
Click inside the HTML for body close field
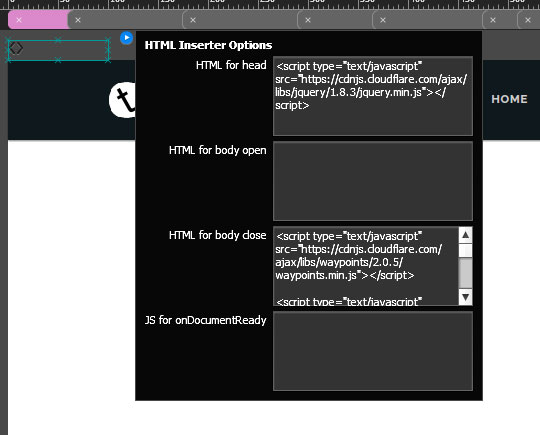point(366,266)
